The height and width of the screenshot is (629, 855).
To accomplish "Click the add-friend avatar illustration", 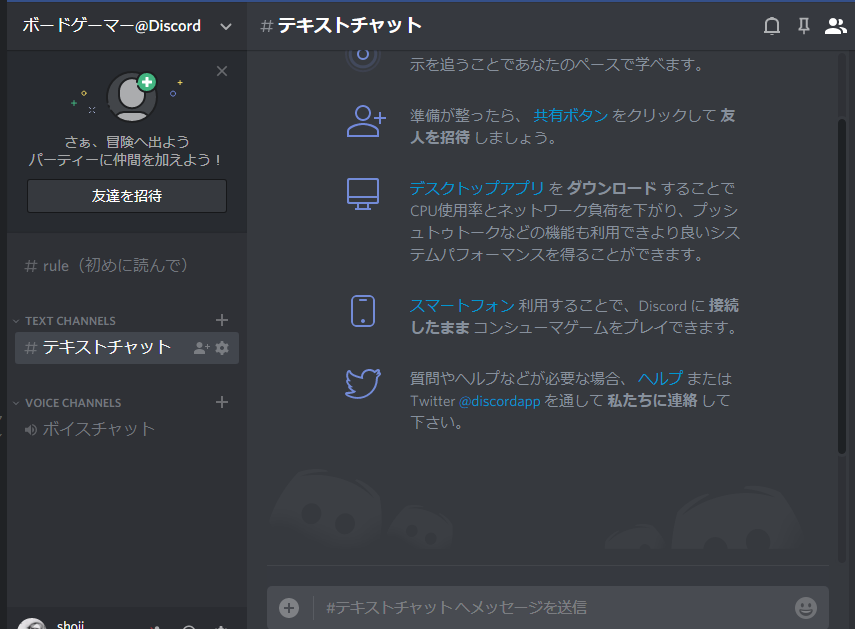I will (x=133, y=97).
